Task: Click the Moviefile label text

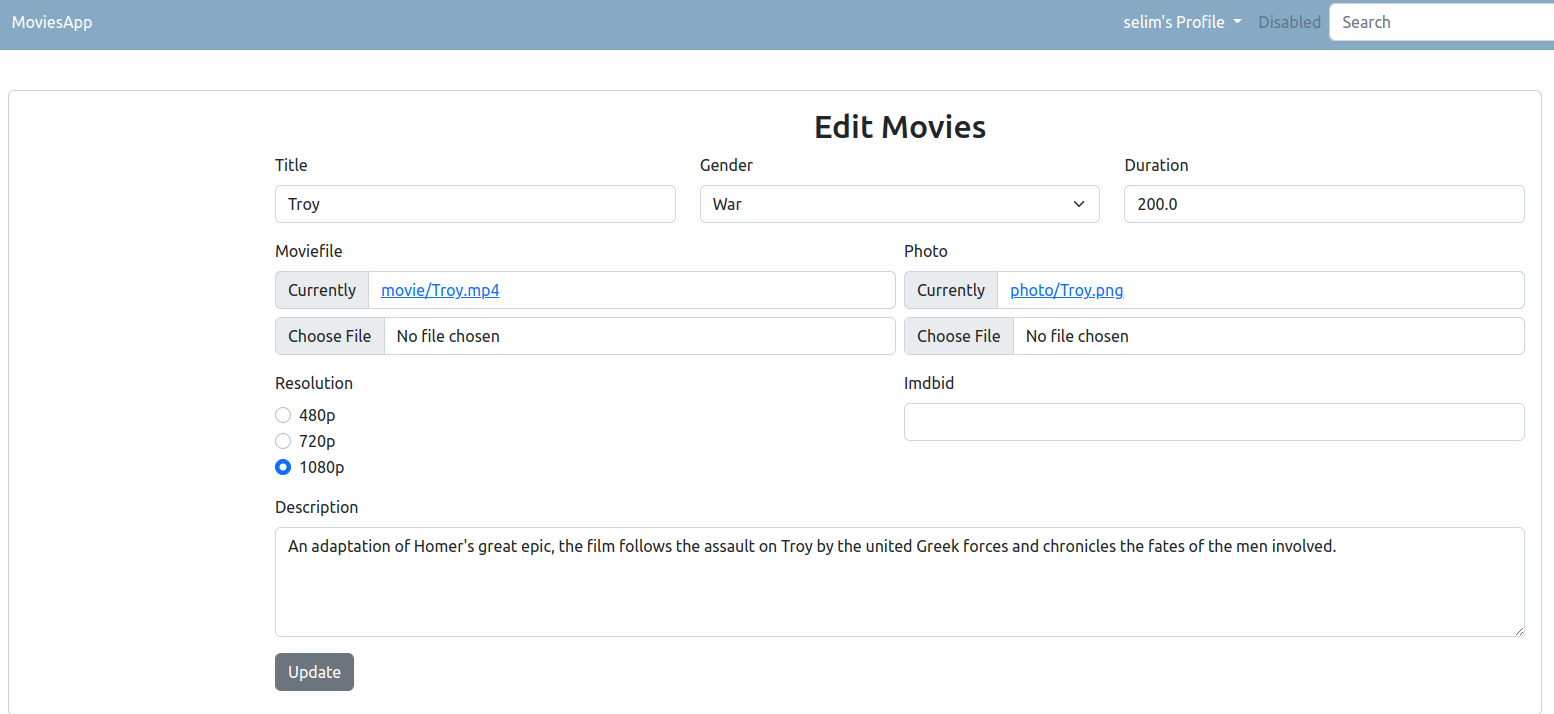Action: (x=308, y=251)
